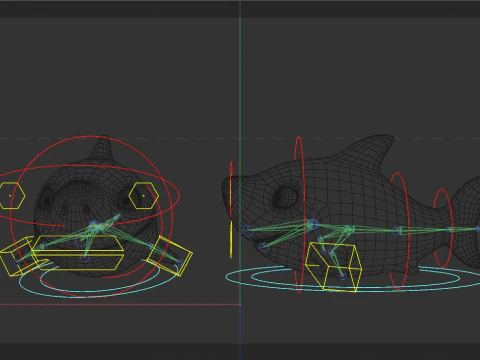Select the outer cyan root circle under the side-view shark

(353, 278)
